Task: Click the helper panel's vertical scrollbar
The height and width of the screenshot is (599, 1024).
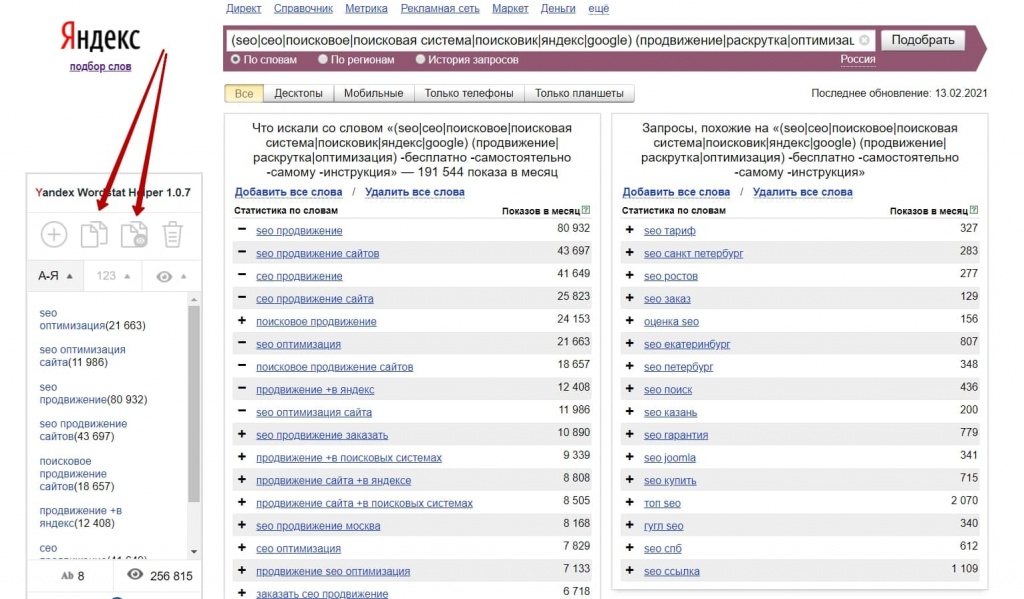Action: tap(194, 420)
